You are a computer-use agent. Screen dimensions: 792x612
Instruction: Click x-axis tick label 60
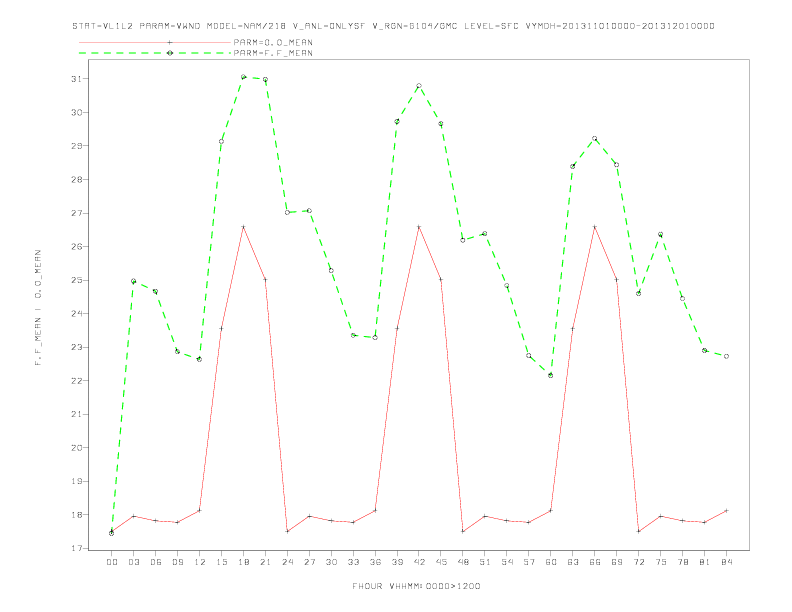click(x=551, y=562)
